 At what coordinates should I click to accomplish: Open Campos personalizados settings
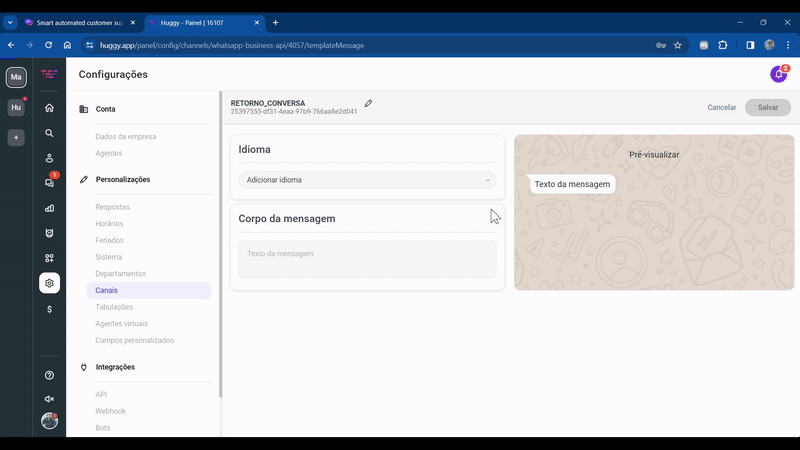tap(135, 340)
